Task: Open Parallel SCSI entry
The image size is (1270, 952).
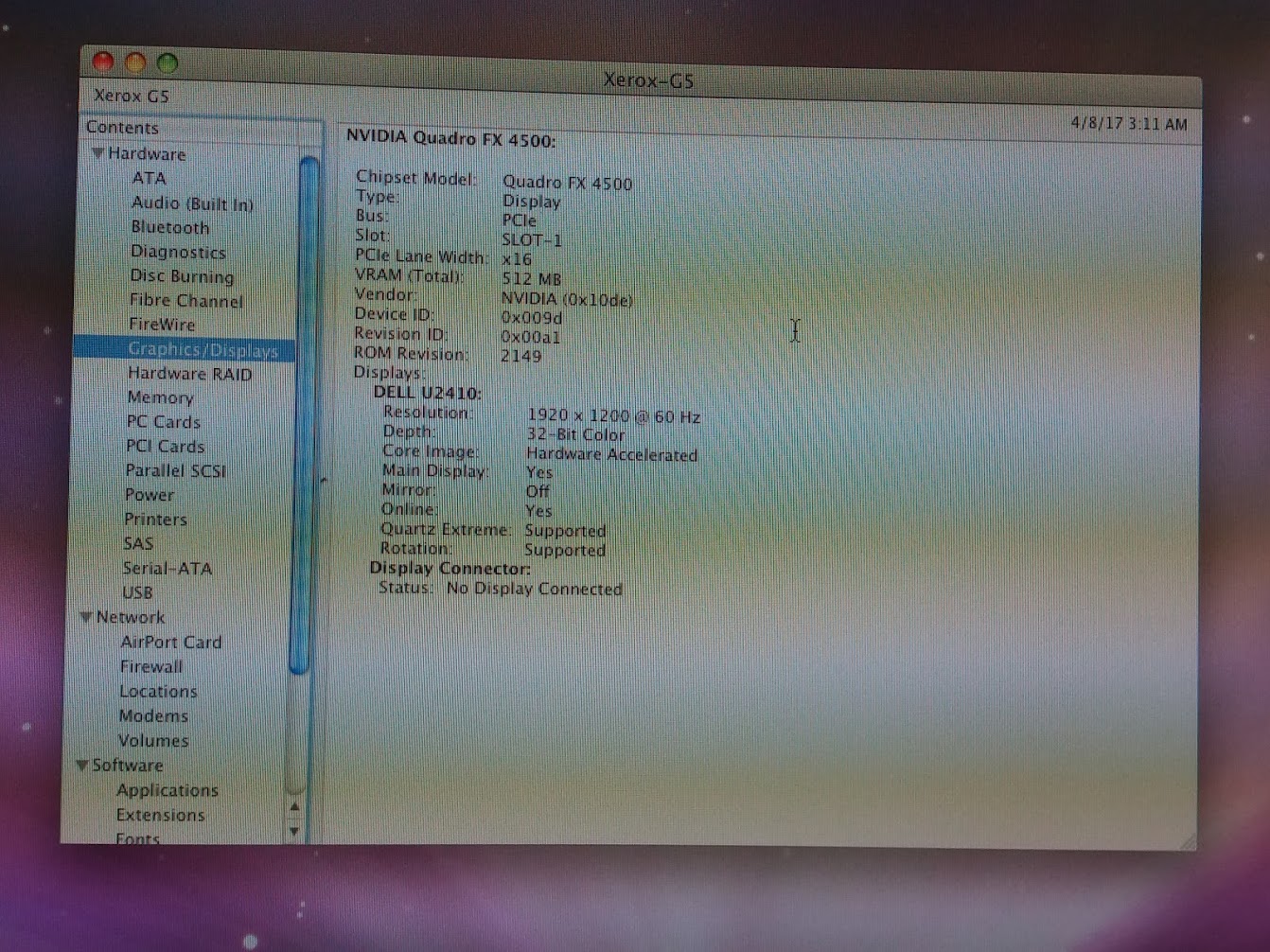Action: click(x=175, y=470)
